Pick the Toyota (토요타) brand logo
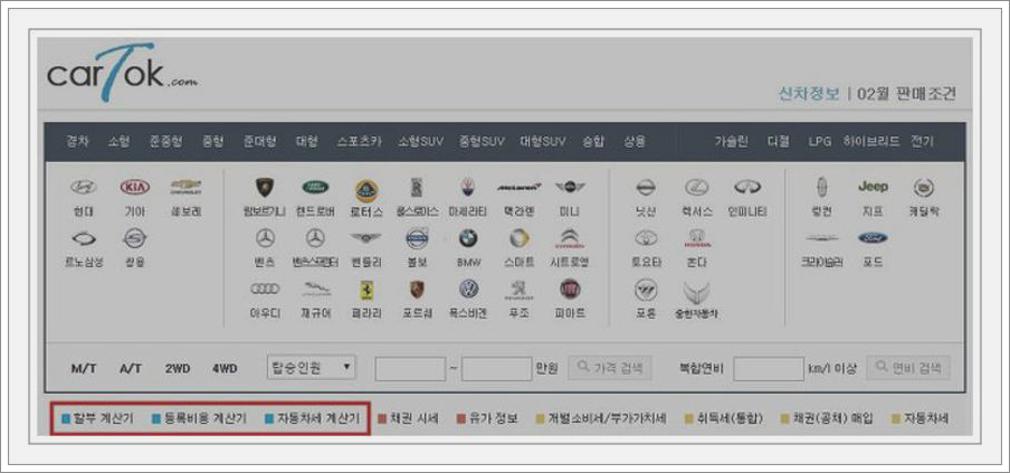Viewport: 1010px width, 473px height. tap(645, 238)
